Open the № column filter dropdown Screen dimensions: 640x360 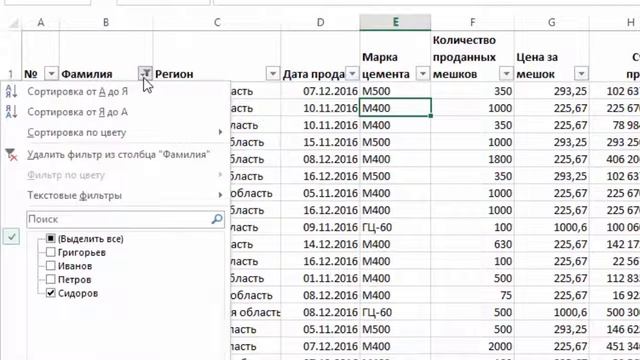[51, 73]
